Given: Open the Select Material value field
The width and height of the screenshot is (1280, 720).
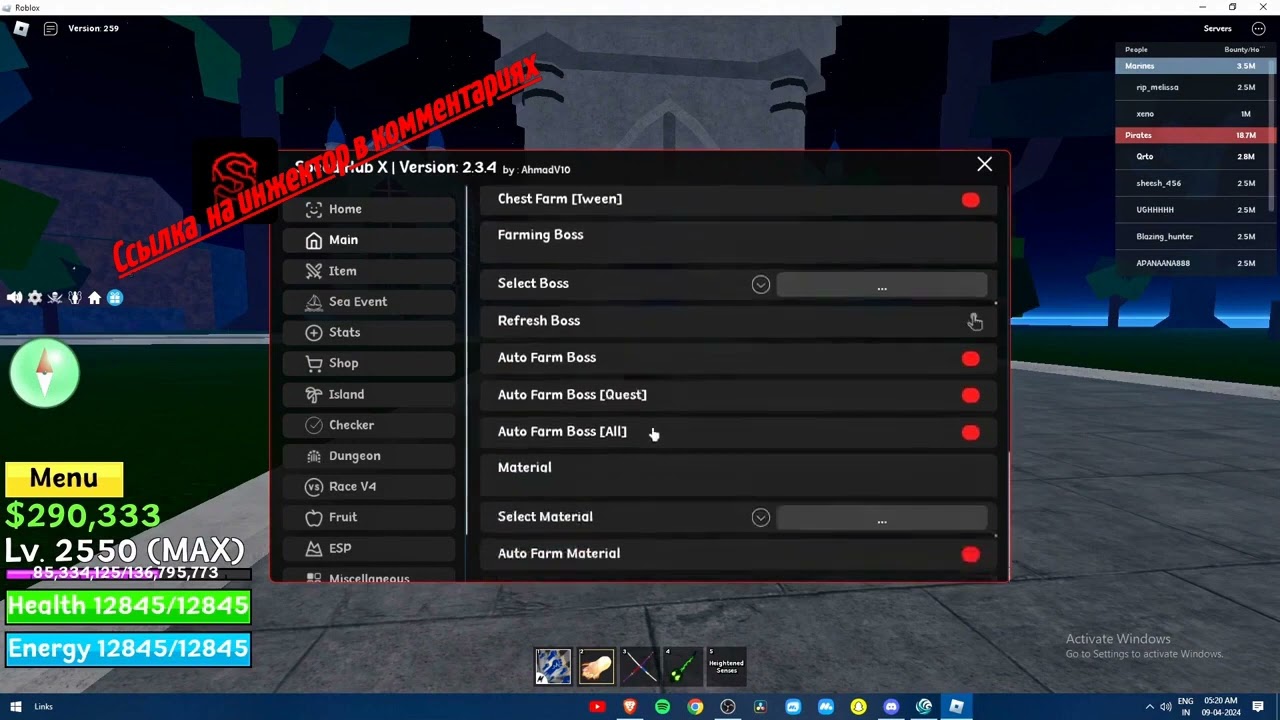Looking at the screenshot, I should [882, 518].
